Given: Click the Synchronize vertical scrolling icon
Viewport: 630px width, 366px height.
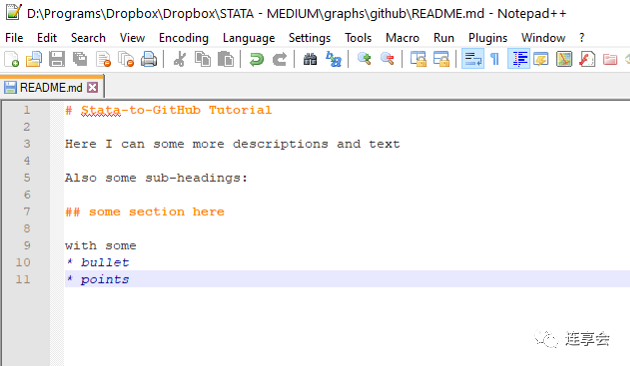Looking at the screenshot, I should (418, 59).
